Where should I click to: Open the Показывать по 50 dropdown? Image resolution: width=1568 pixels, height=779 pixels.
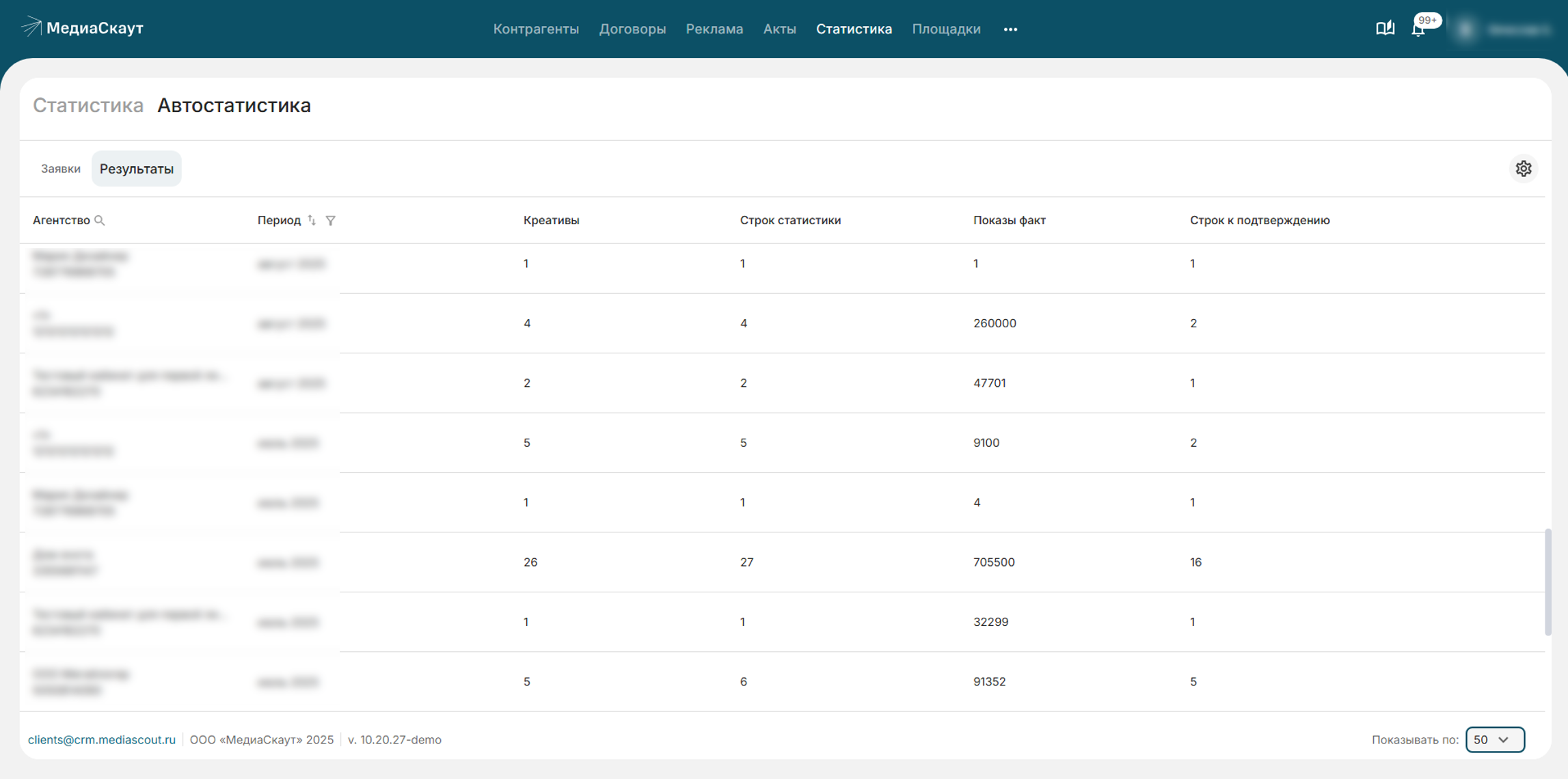pos(1494,739)
